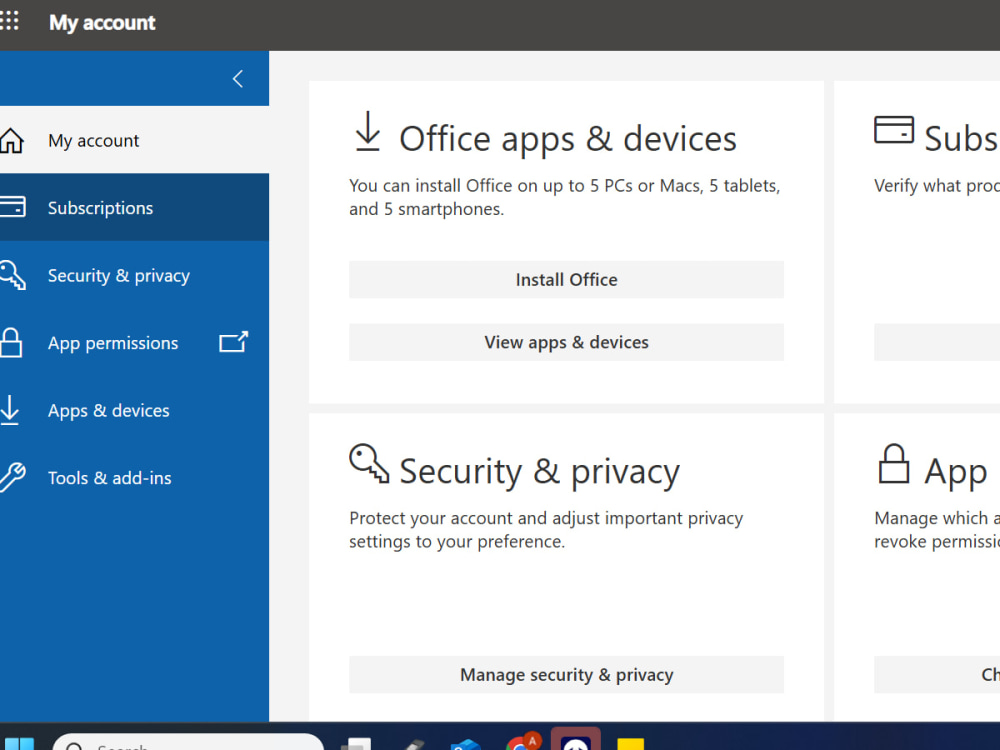Click the Windows Start button
1000x750 pixels.
click(x=18, y=744)
